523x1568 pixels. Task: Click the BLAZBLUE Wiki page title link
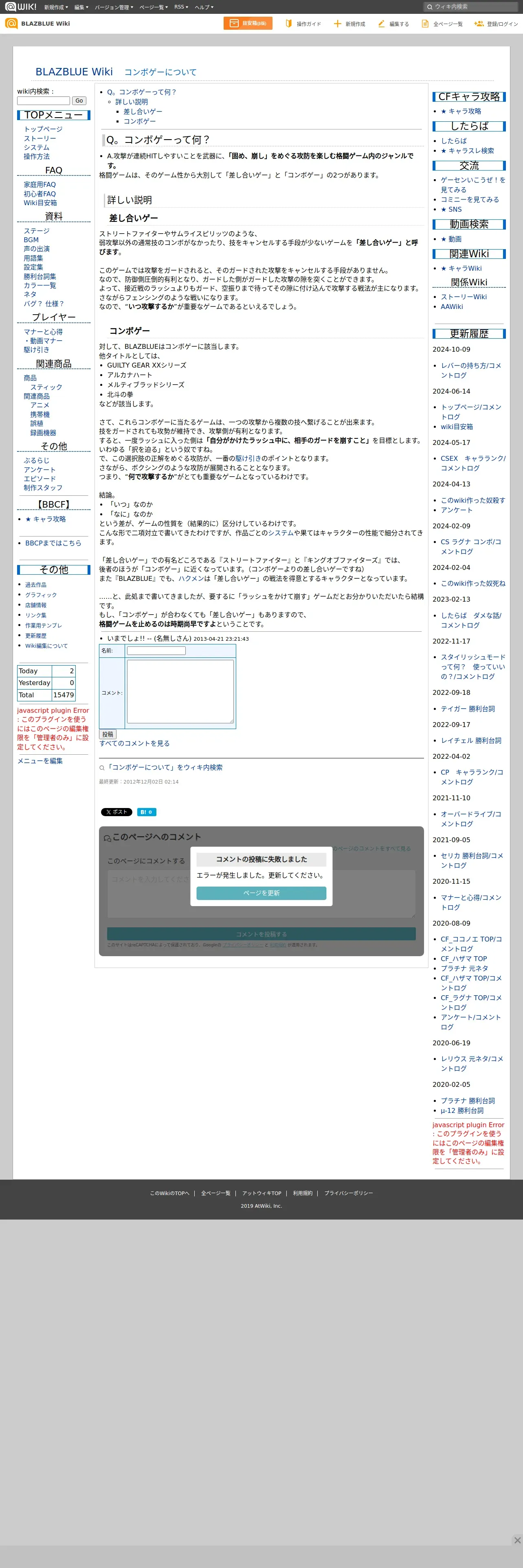pos(74,72)
